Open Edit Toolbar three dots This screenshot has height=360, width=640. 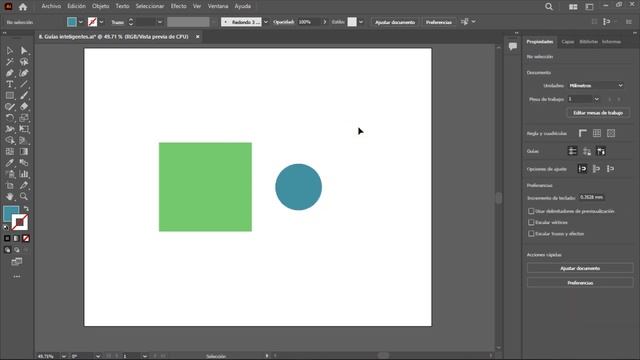click(x=17, y=276)
